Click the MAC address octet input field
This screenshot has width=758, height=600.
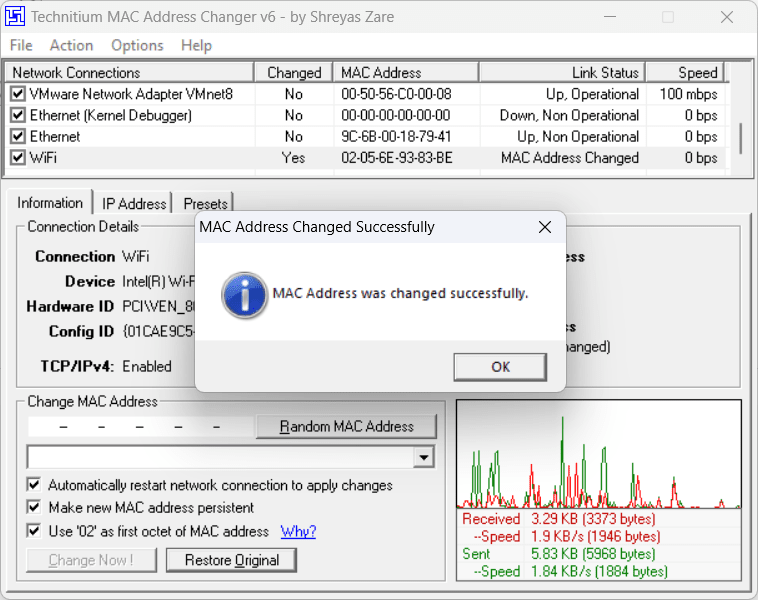point(141,427)
